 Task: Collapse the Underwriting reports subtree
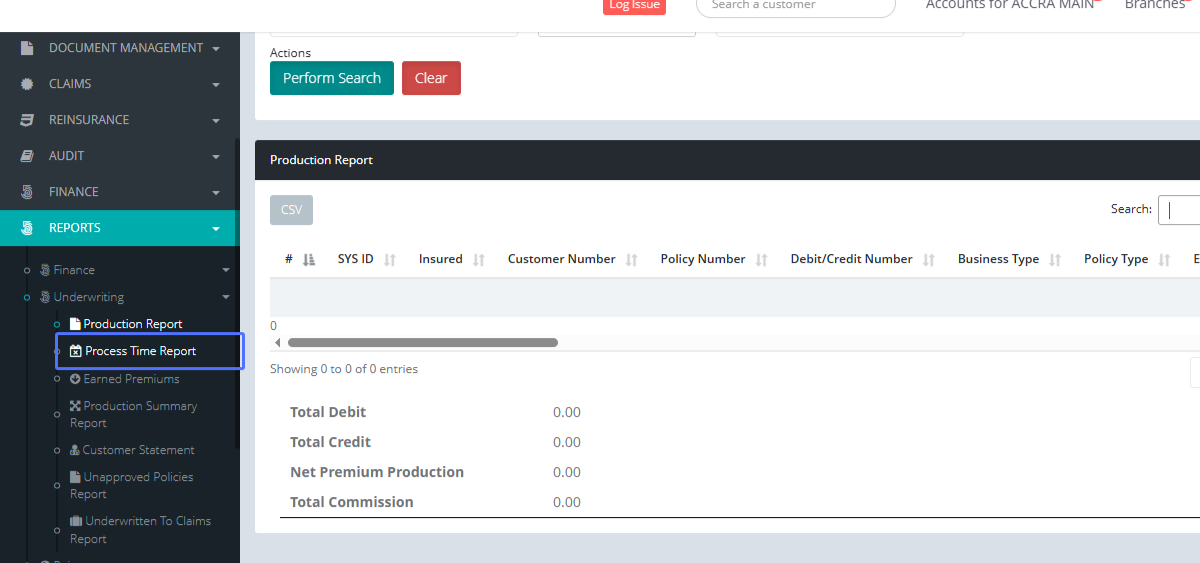coord(226,297)
